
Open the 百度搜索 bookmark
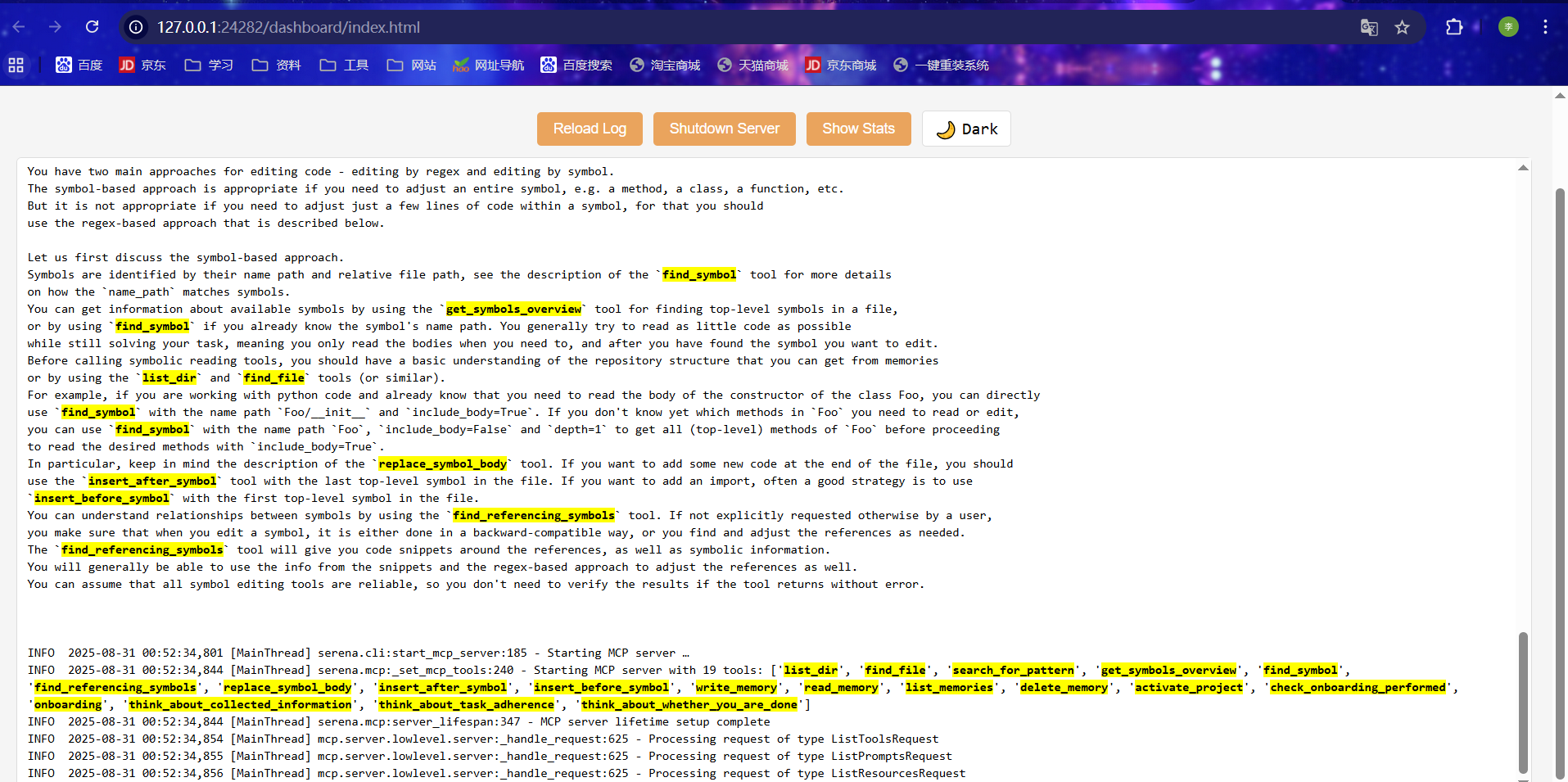tap(576, 65)
